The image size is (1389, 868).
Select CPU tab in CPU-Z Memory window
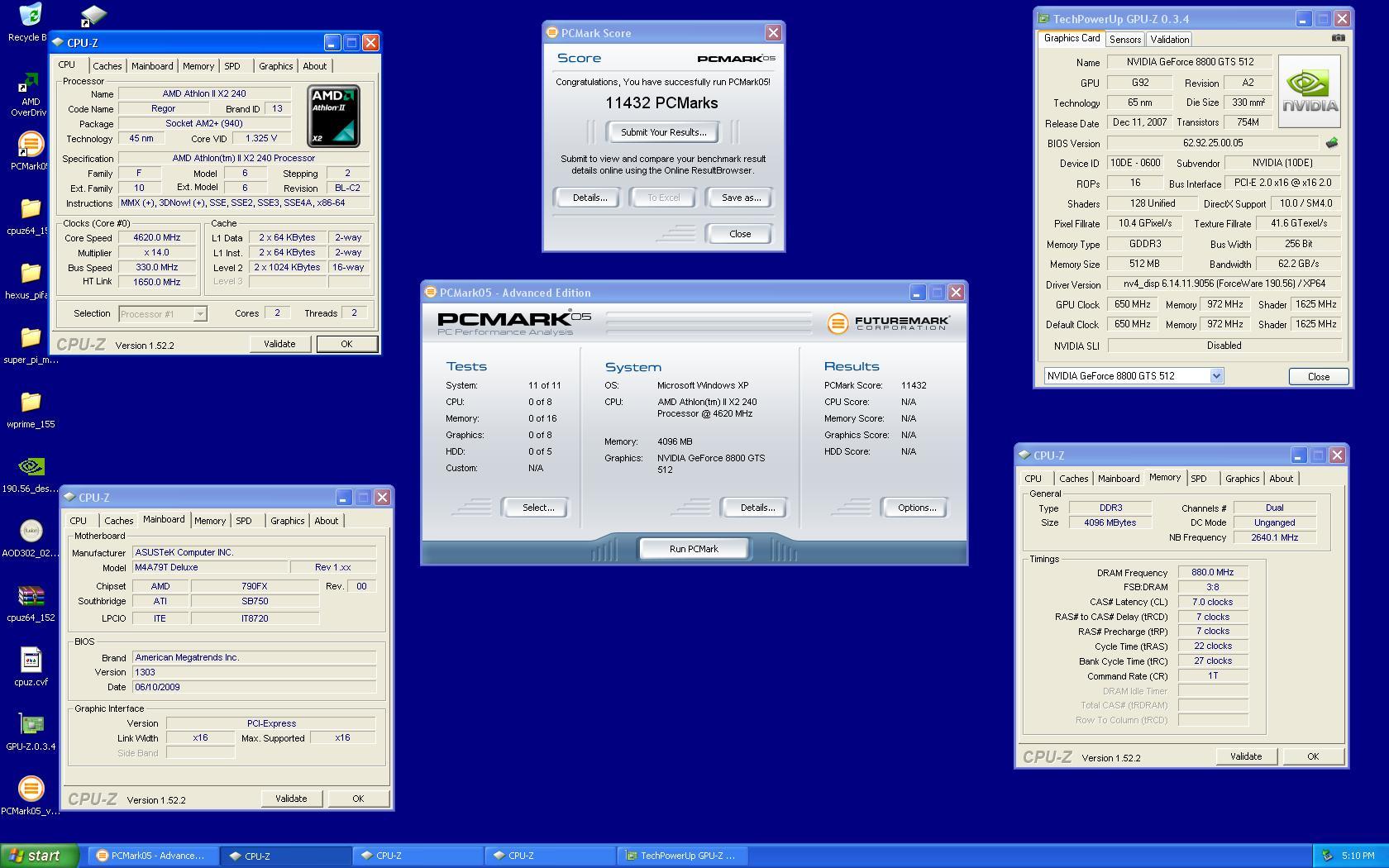coord(1033,479)
